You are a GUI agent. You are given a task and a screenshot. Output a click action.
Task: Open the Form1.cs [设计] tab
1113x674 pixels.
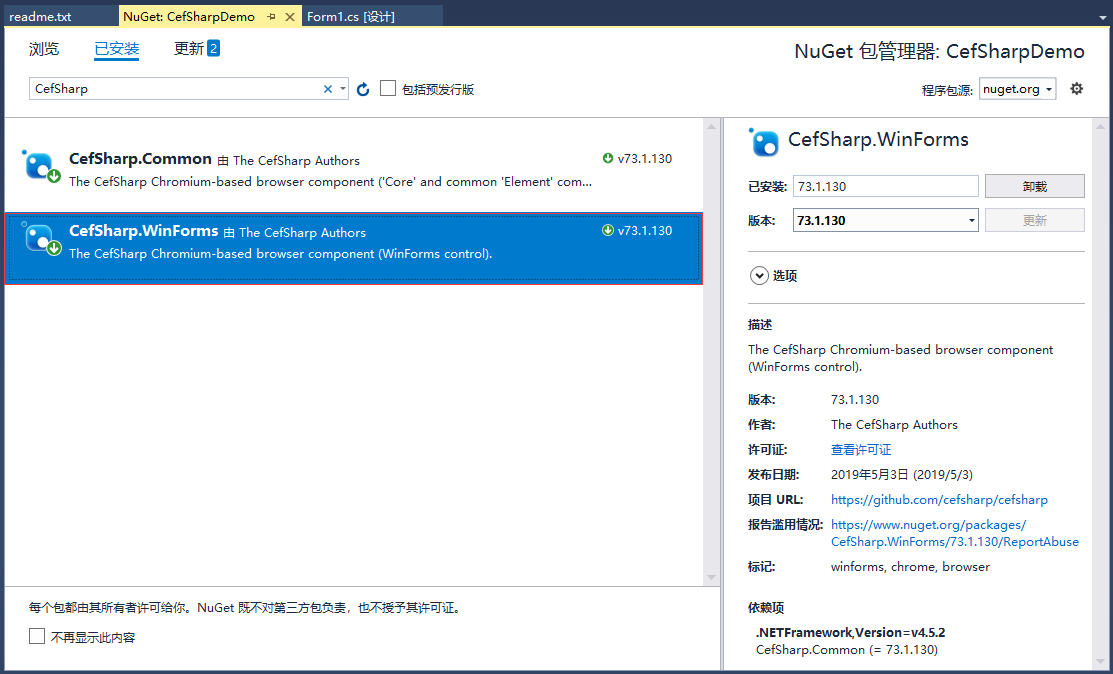coord(372,16)
